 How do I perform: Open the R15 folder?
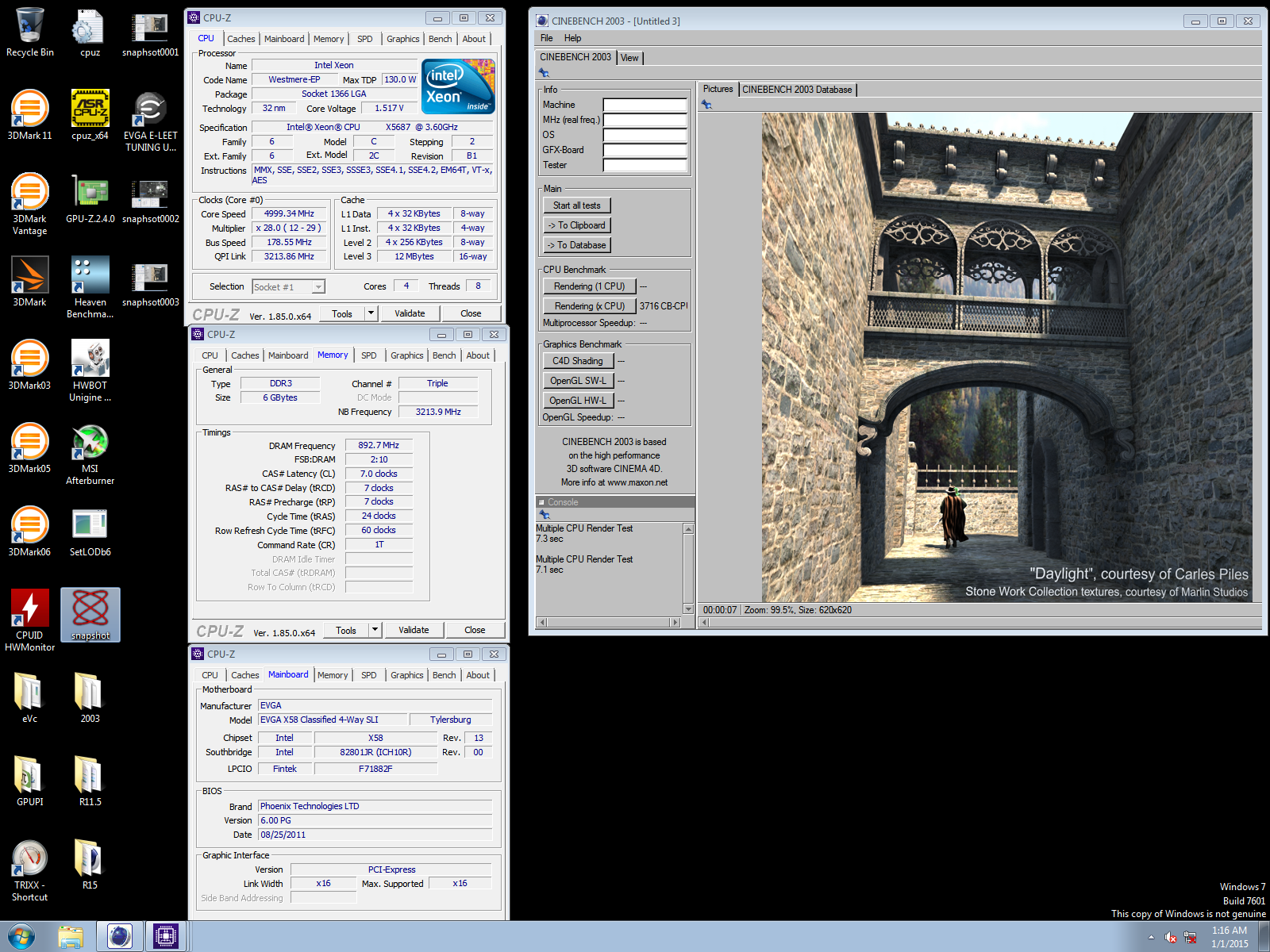[x=90, y=866]
